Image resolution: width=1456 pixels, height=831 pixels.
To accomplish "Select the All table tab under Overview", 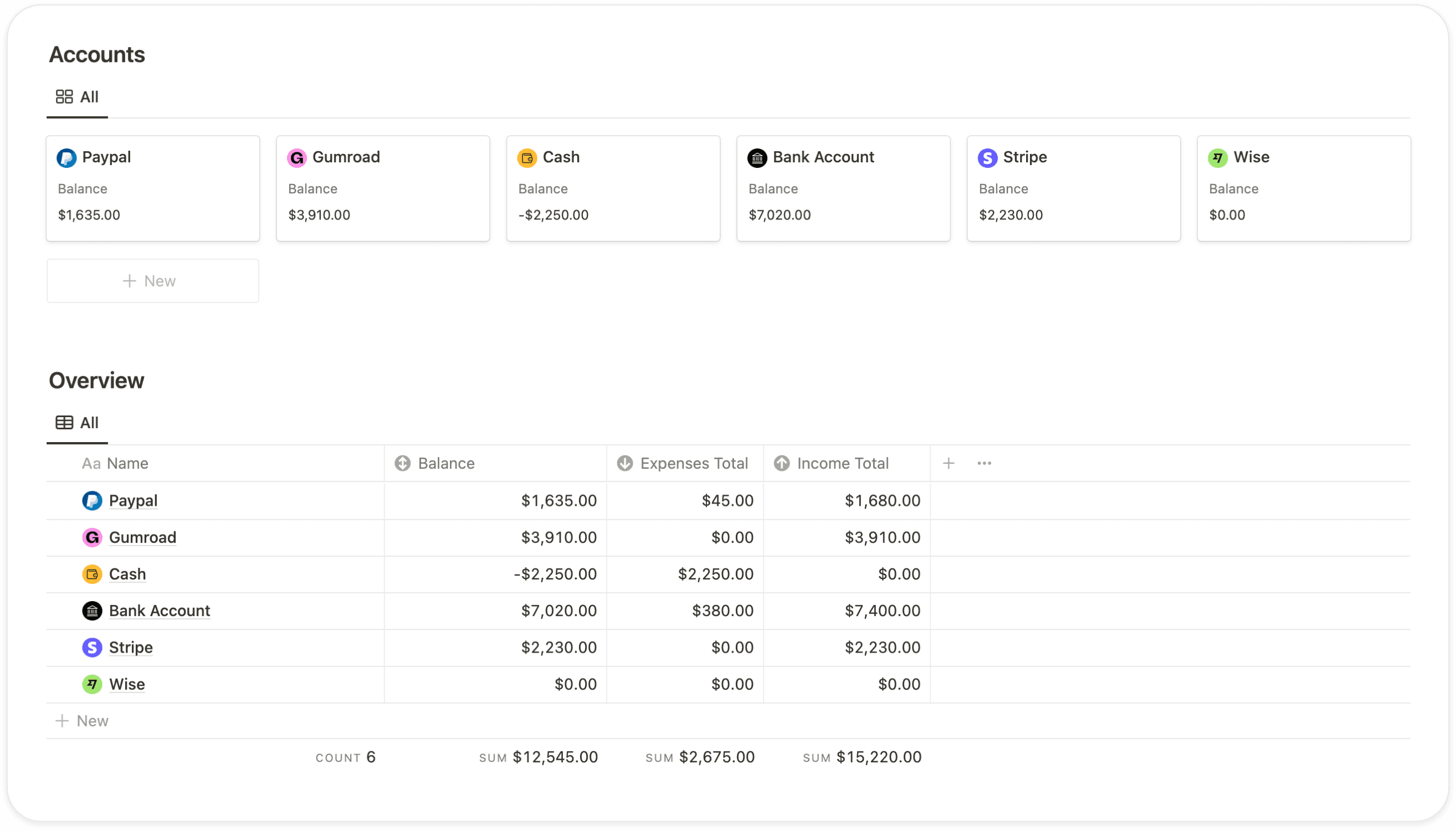I will pyautogui.click(x=77, y=423).
